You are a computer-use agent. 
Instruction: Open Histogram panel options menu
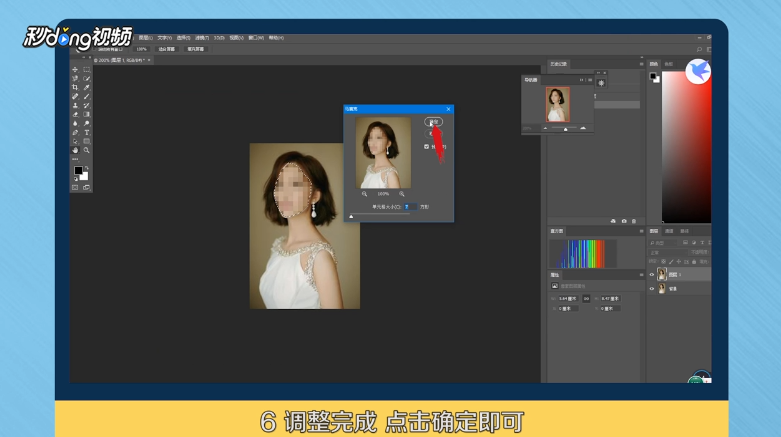(642, 231)
